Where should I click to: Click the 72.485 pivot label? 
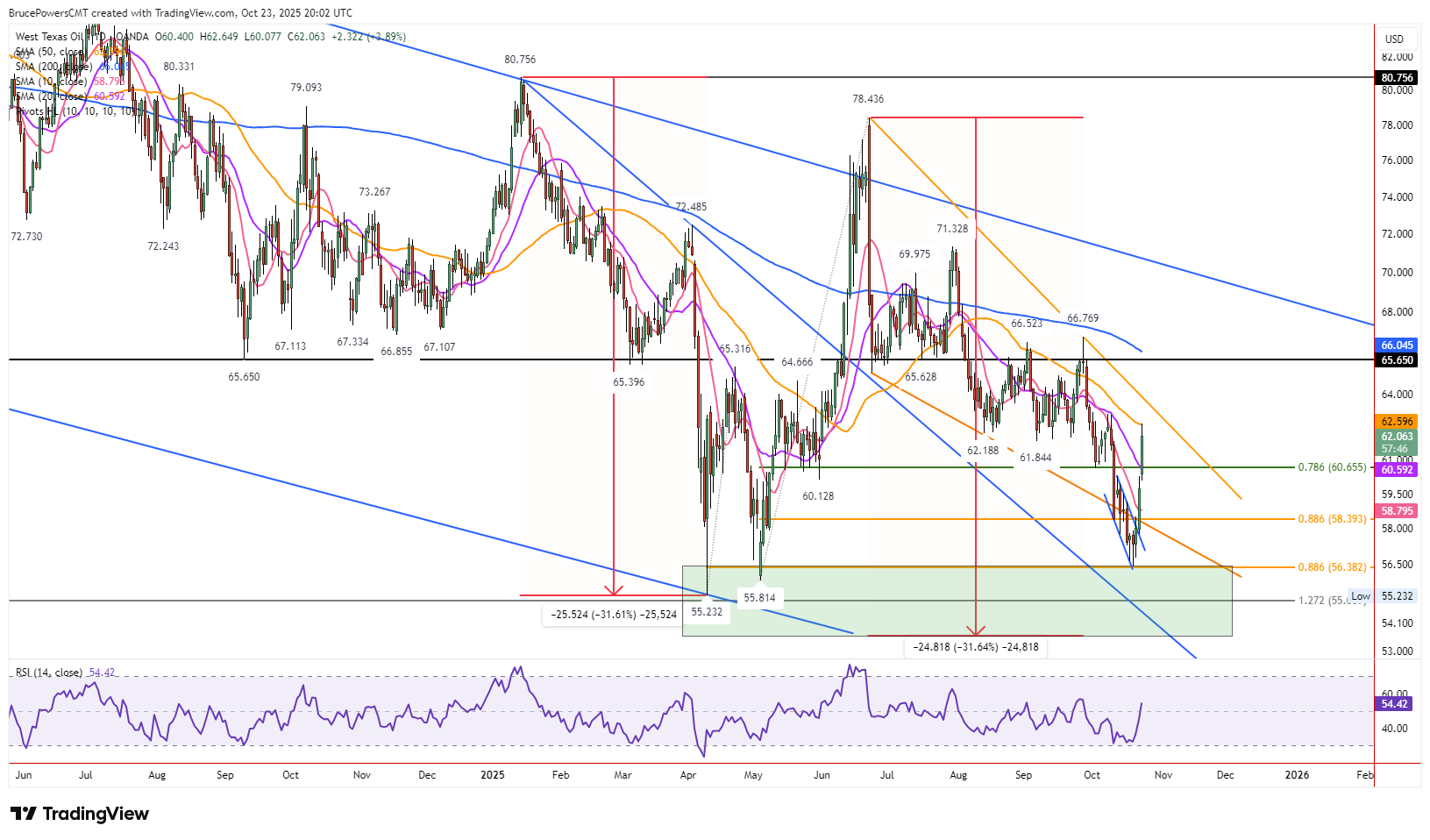pyautogui.click(x=691, y=207)
